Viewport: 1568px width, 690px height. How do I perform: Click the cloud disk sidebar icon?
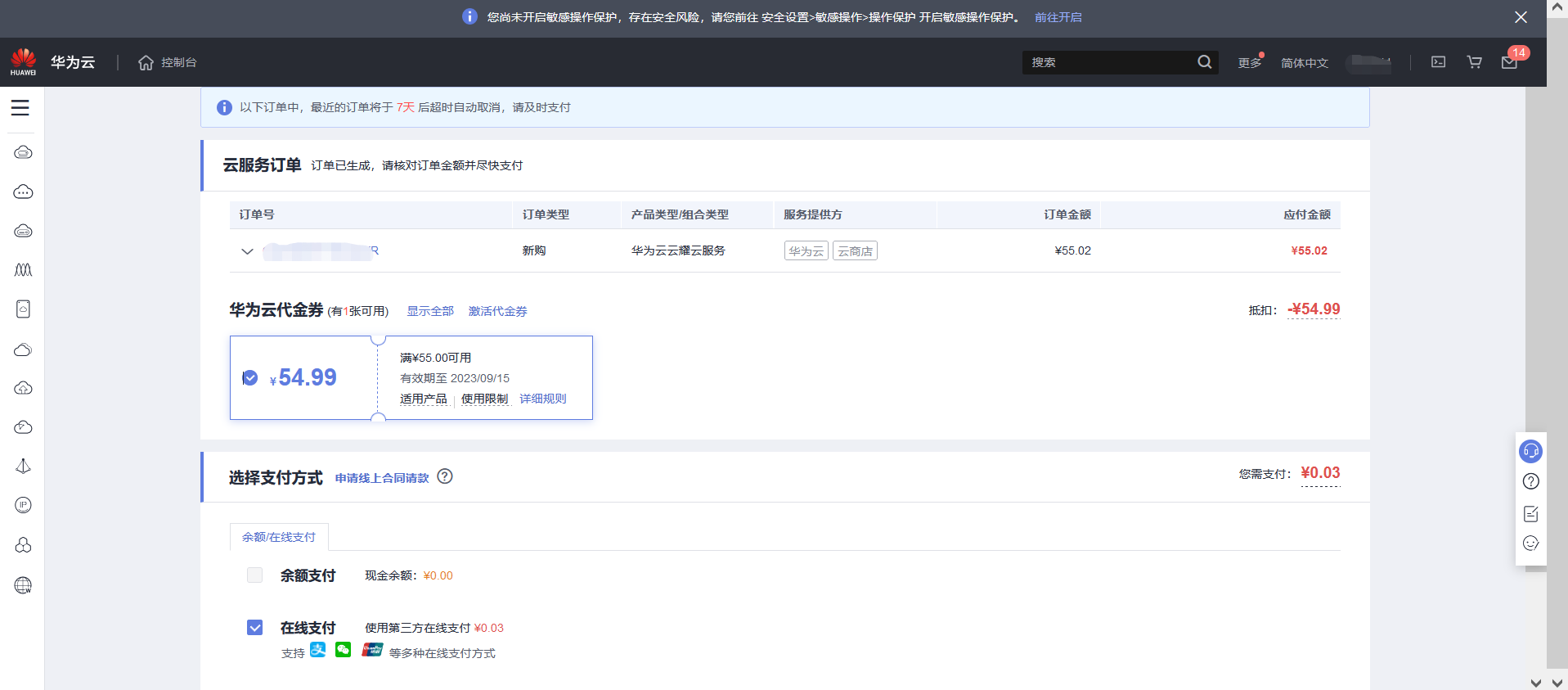pos(23,231)
